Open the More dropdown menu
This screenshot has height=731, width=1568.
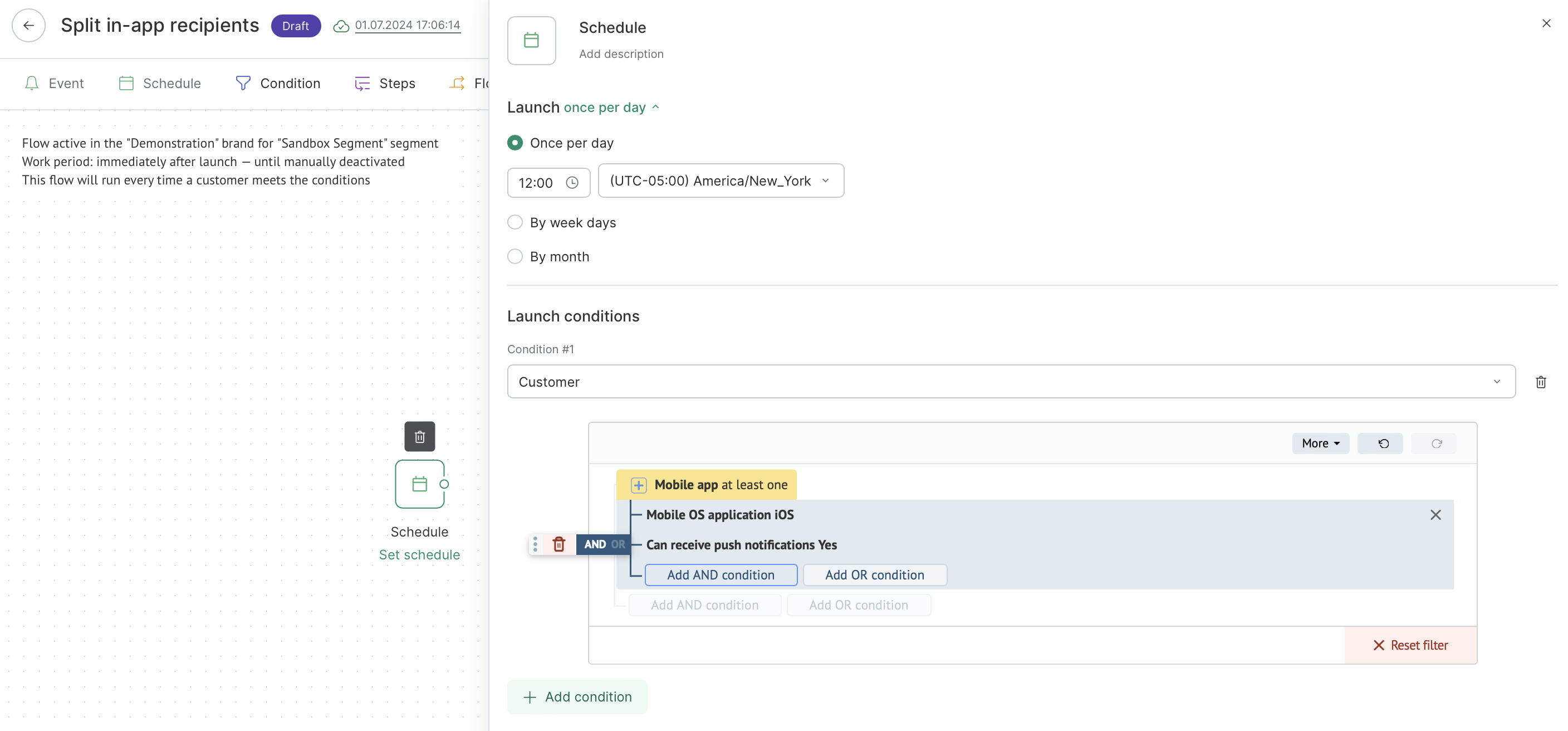[1321, 444]
